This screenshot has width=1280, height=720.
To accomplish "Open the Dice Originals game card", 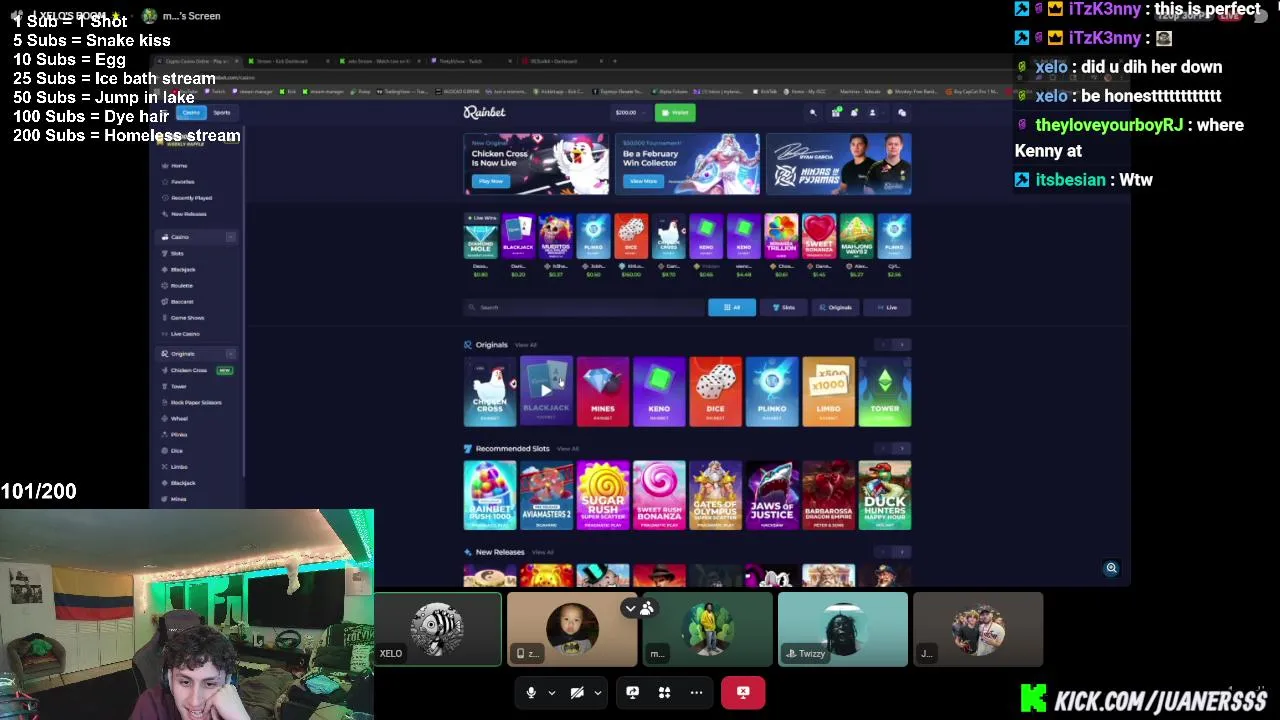I will (x=715, y=392).
